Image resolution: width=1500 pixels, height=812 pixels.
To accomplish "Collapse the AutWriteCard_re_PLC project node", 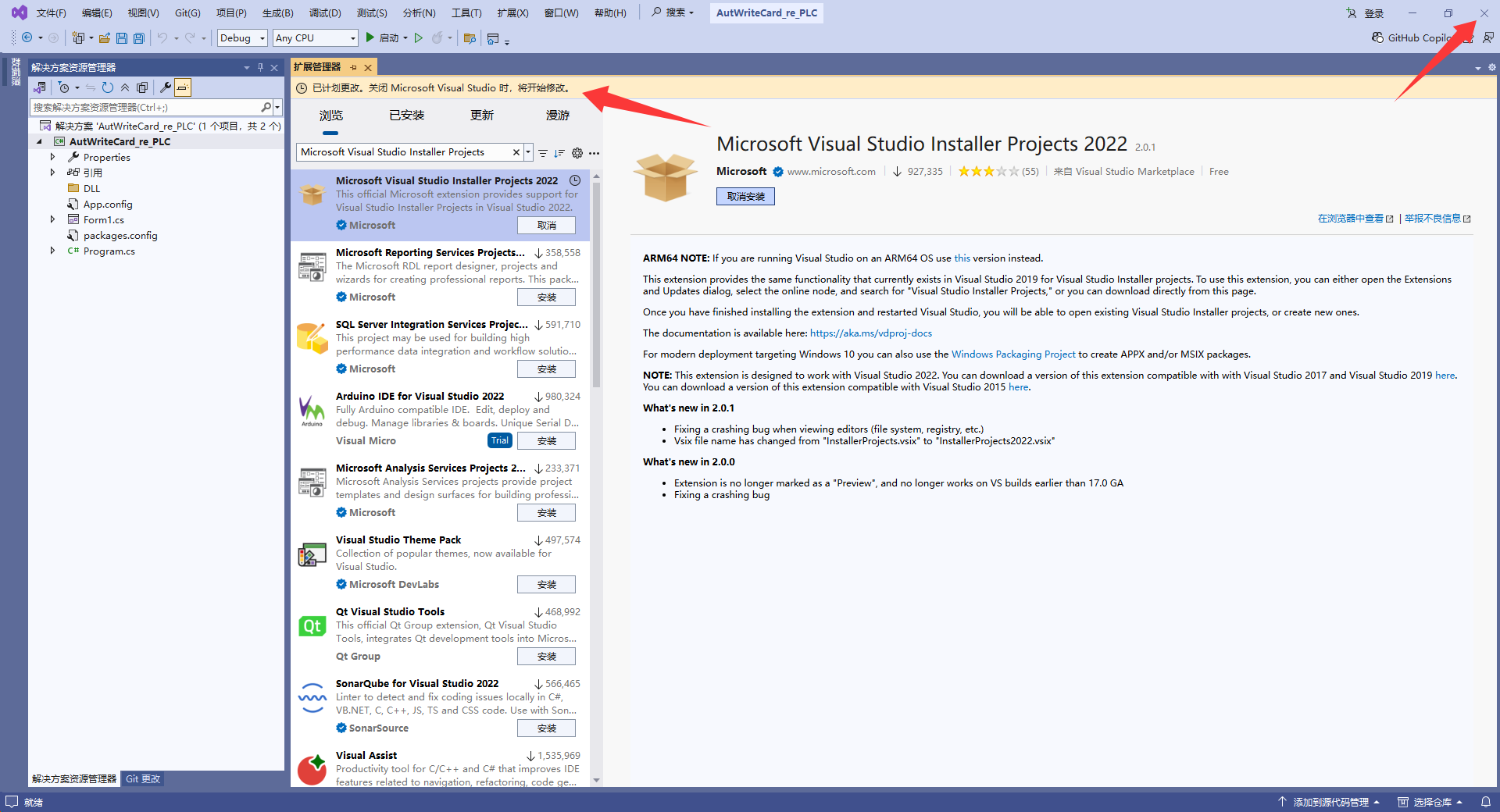I will click(39, 141).
